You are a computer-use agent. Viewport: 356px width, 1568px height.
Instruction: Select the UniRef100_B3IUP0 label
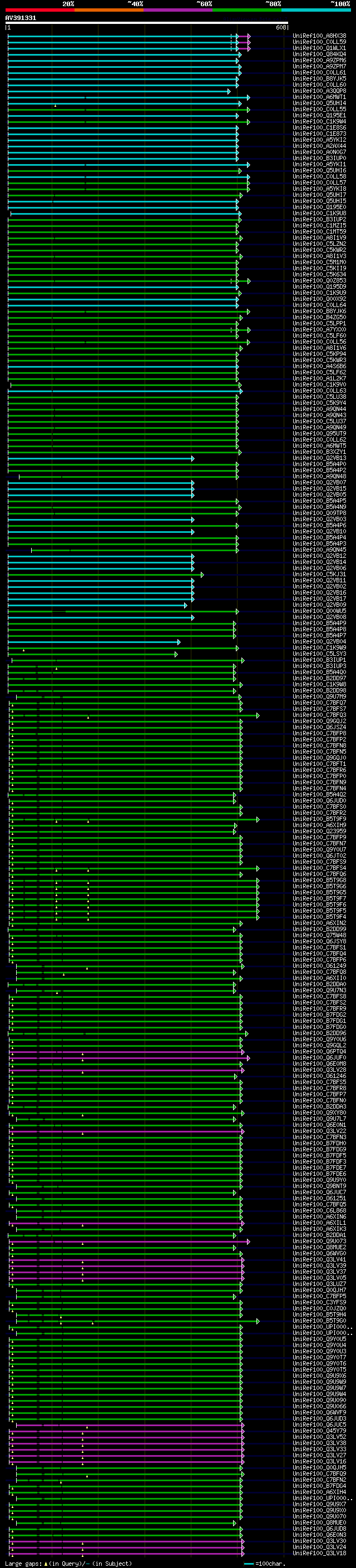(319, 159)
